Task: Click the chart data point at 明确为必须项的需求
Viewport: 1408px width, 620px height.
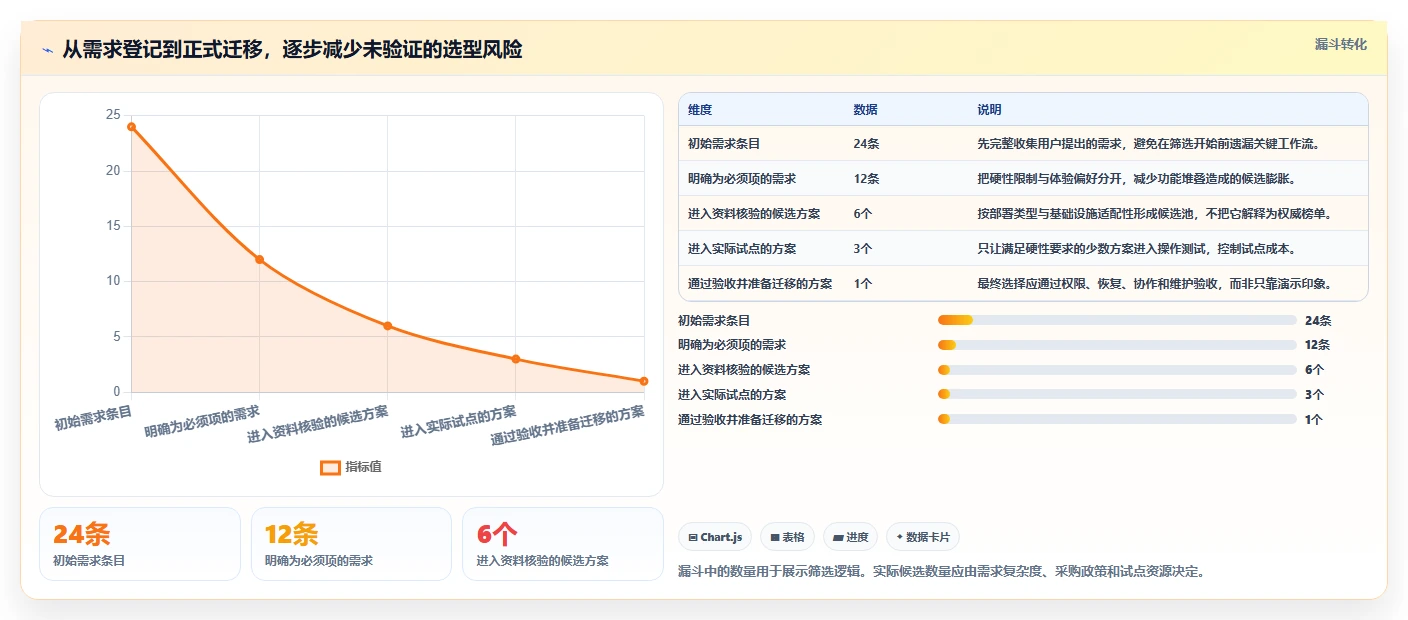Action: [x=259, y=259]
